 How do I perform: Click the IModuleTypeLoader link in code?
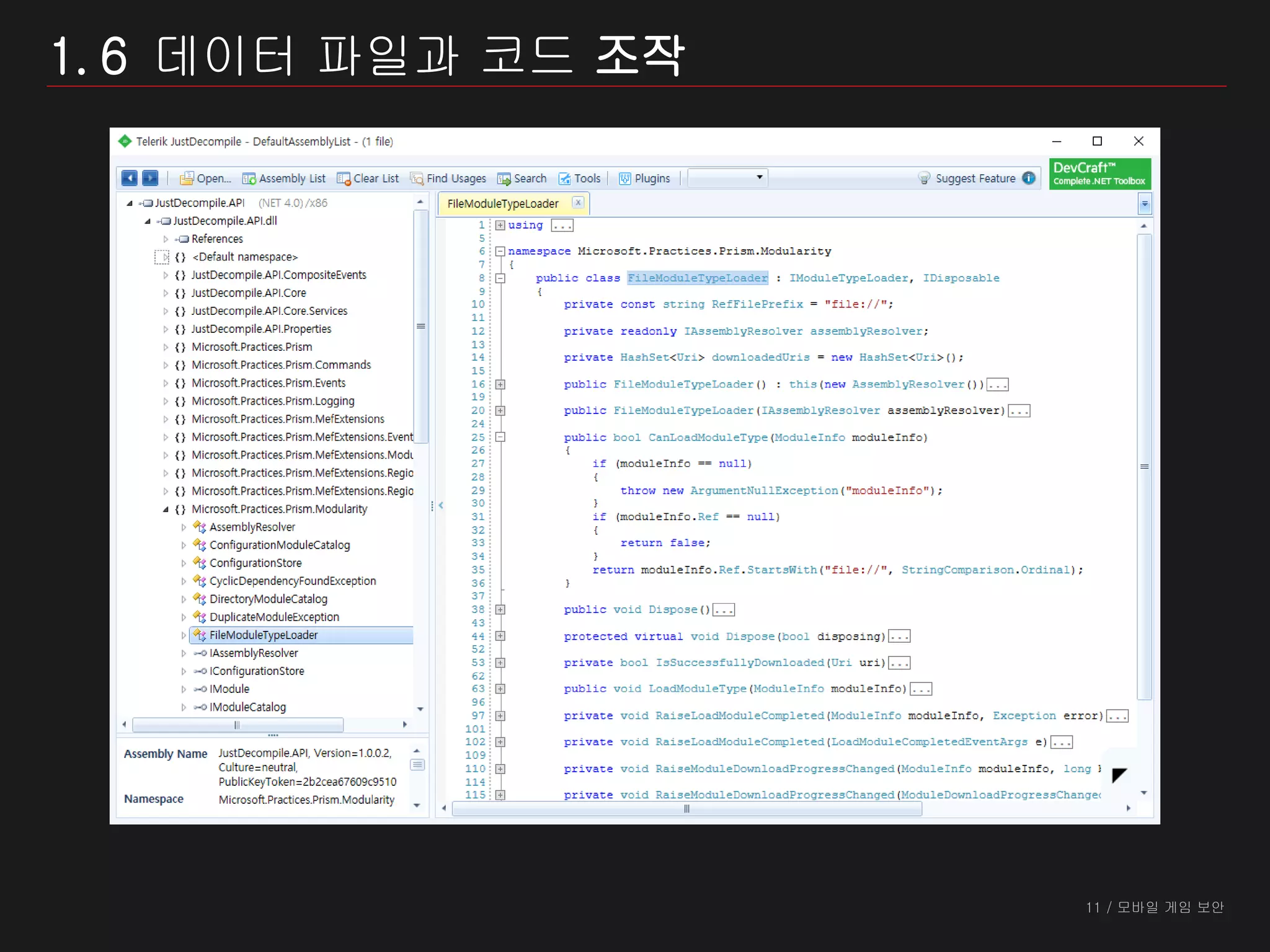pyautogui.click(x=849, y=278)
